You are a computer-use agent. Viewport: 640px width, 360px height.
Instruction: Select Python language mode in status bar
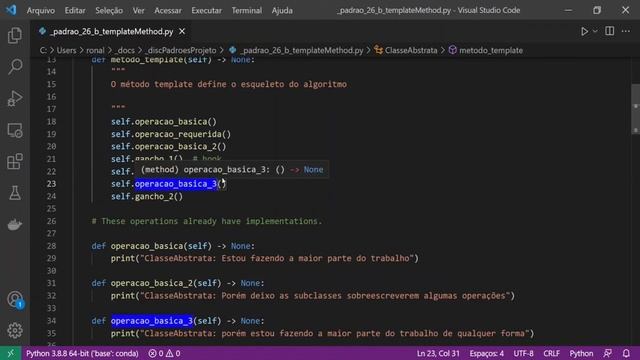581,353
